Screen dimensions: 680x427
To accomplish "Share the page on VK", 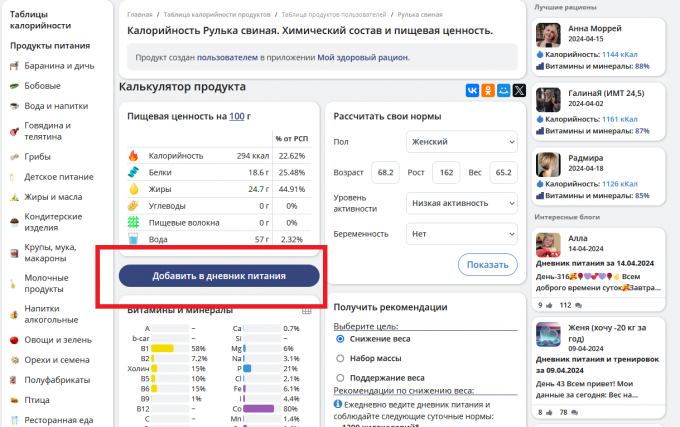I will click(472, 90).
